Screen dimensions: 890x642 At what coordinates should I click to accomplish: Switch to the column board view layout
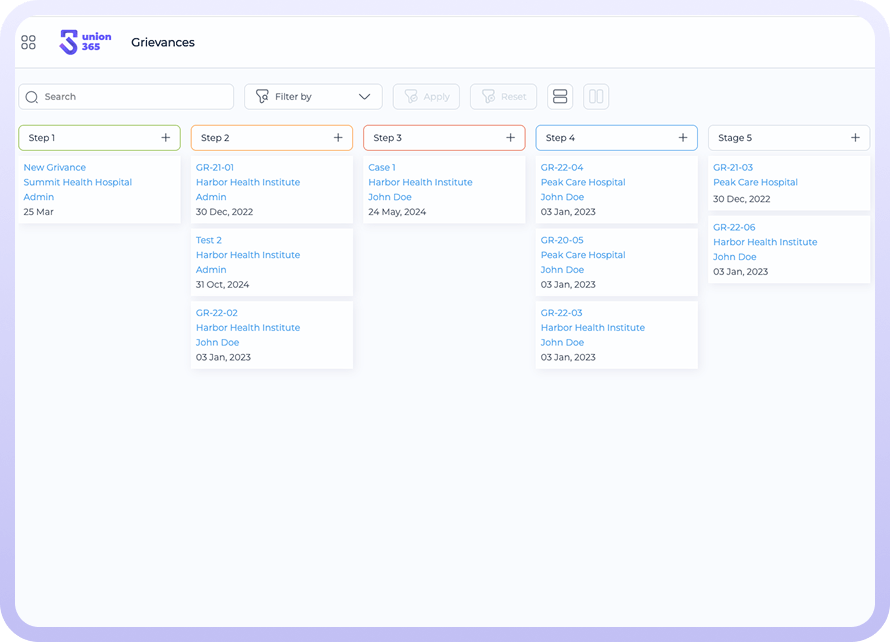pos(596,97)
